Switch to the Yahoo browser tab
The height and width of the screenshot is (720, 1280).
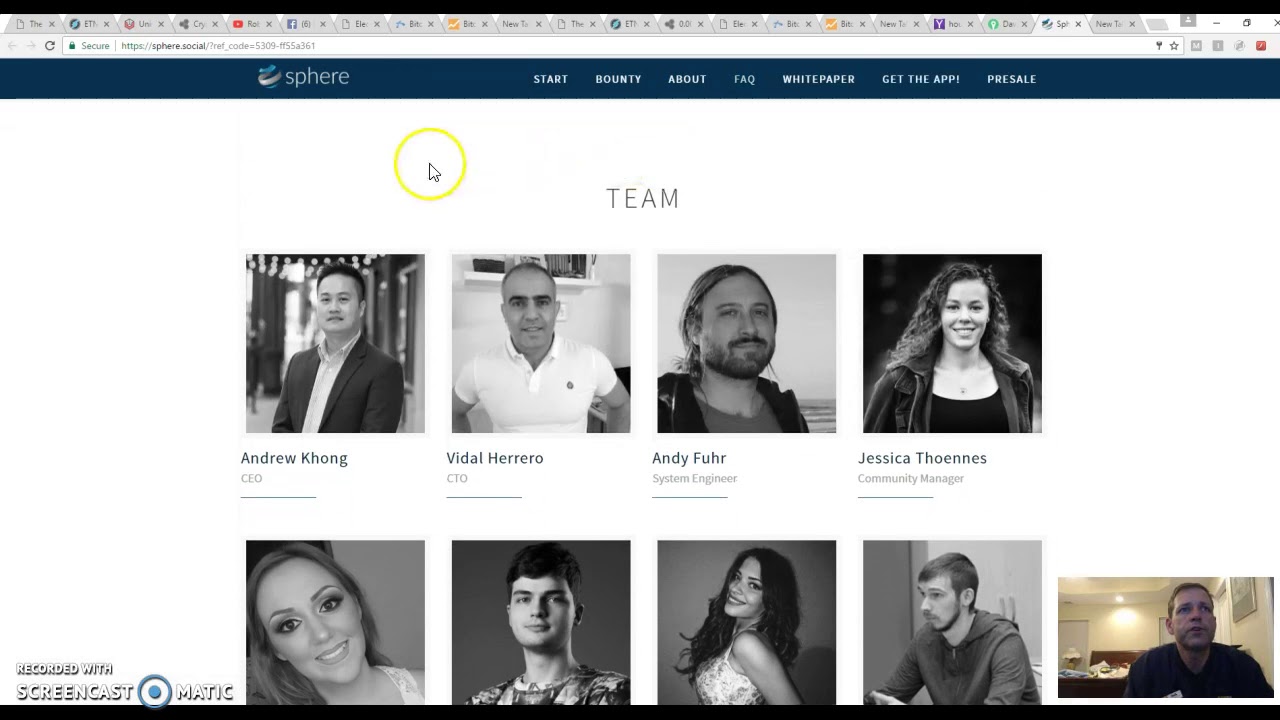coord(951,24)
